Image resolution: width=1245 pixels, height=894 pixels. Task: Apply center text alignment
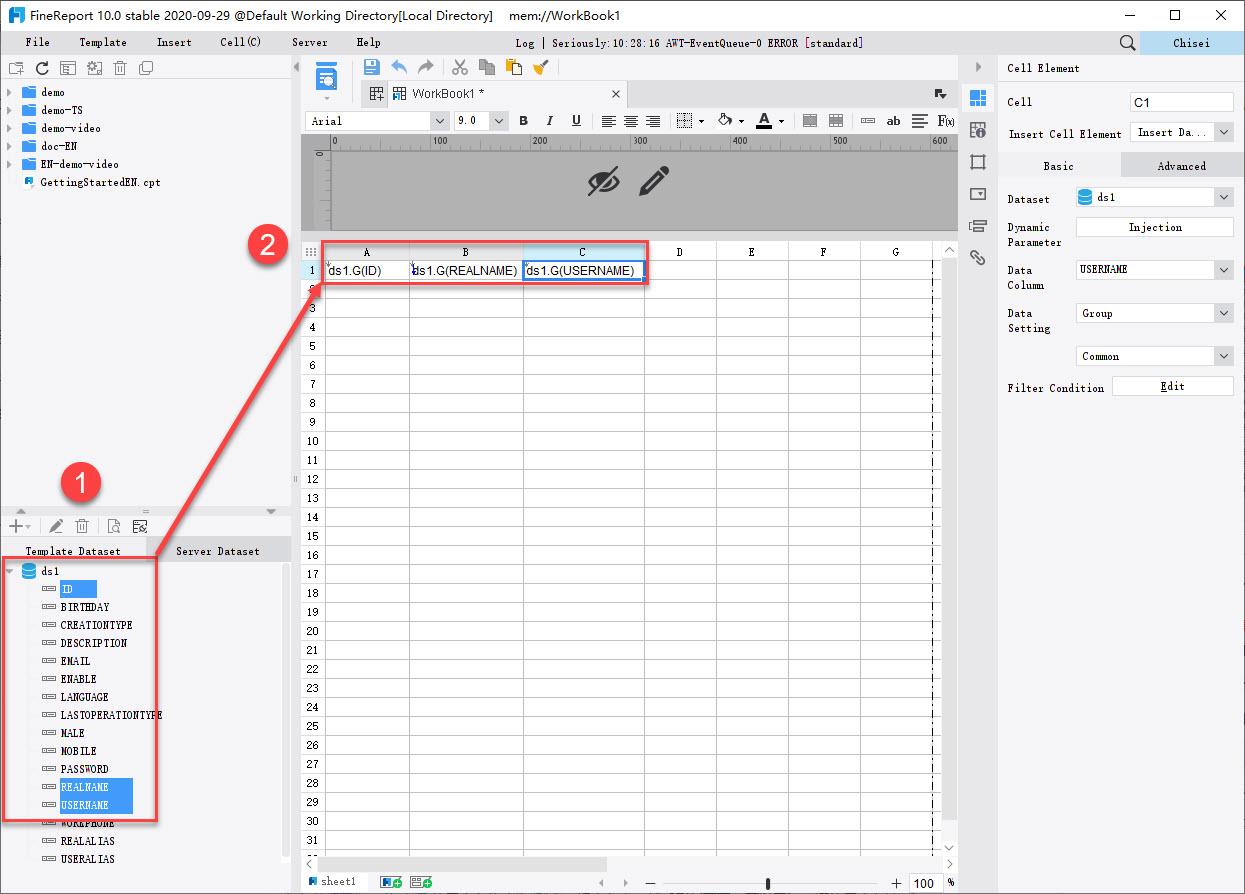click(x=630, y=120)
